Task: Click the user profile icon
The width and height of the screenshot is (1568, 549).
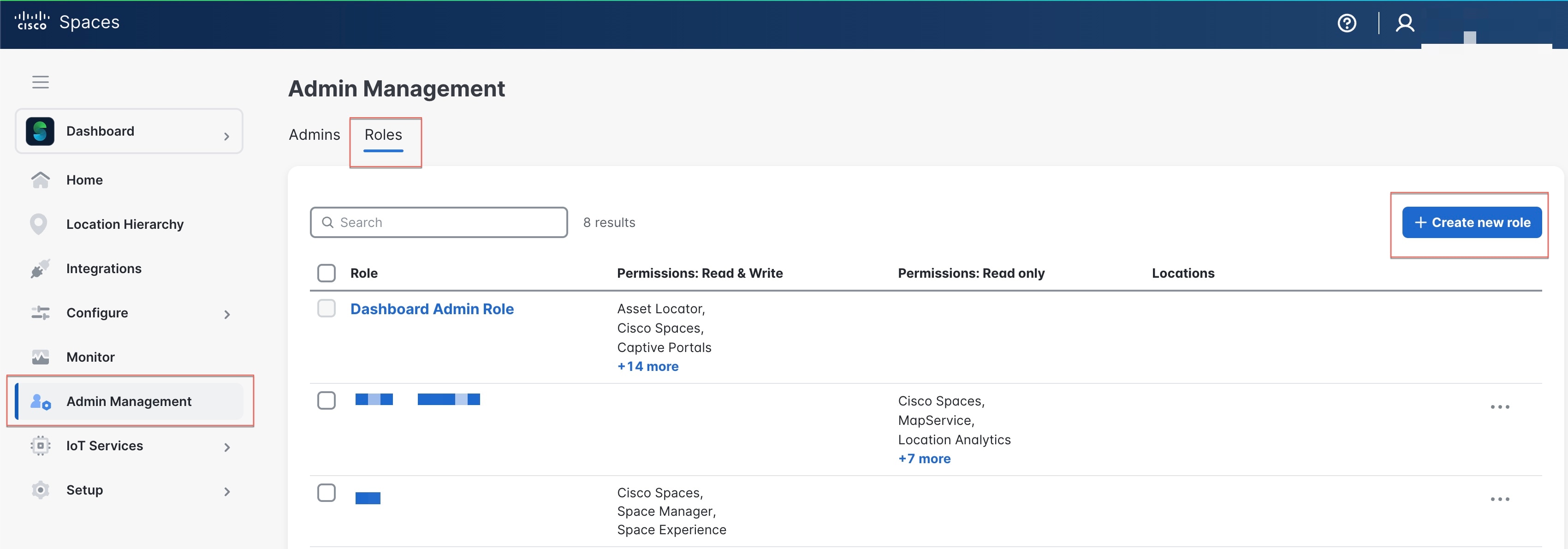Action: (x=1405, y=23)
